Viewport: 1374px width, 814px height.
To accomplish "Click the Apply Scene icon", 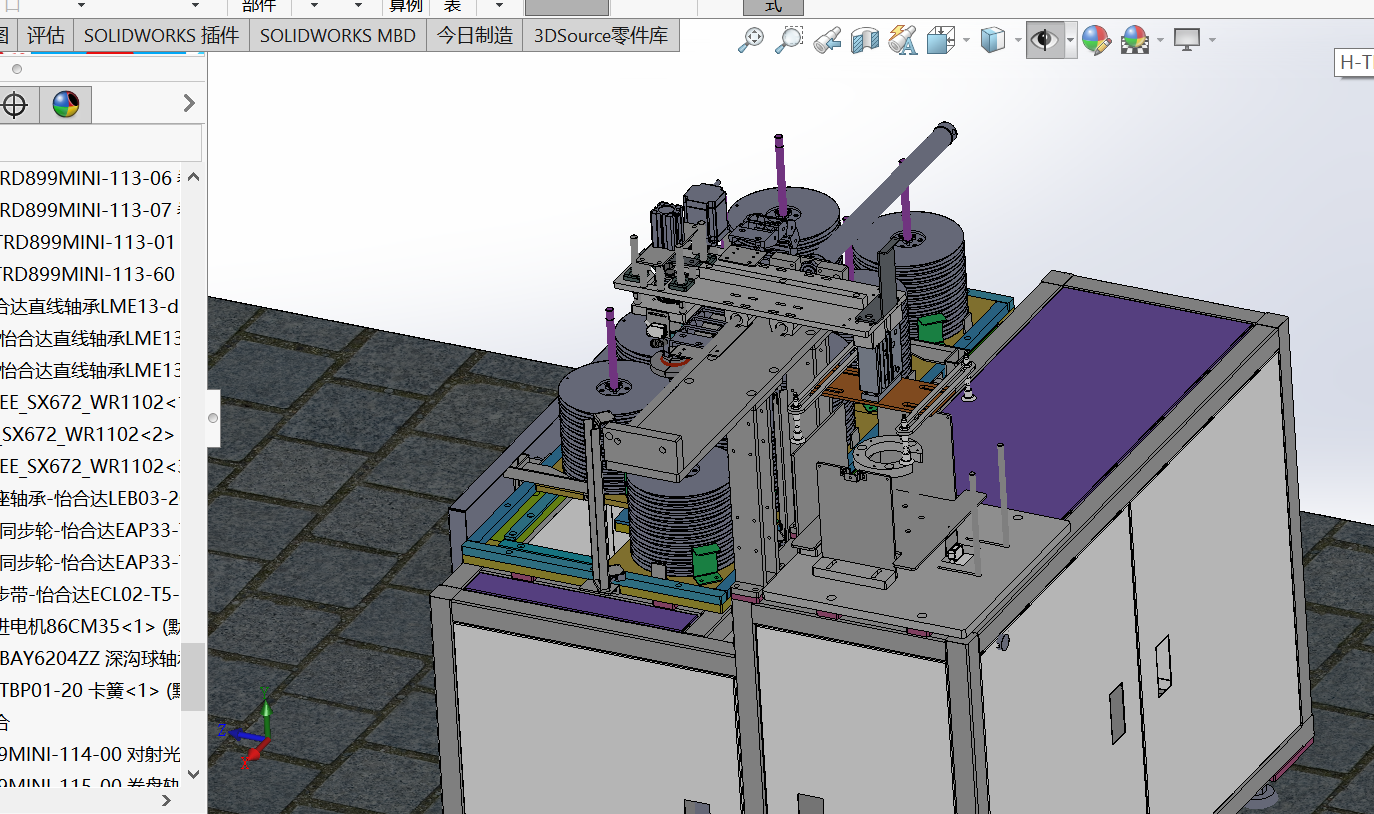I will tap(1135, 40).
